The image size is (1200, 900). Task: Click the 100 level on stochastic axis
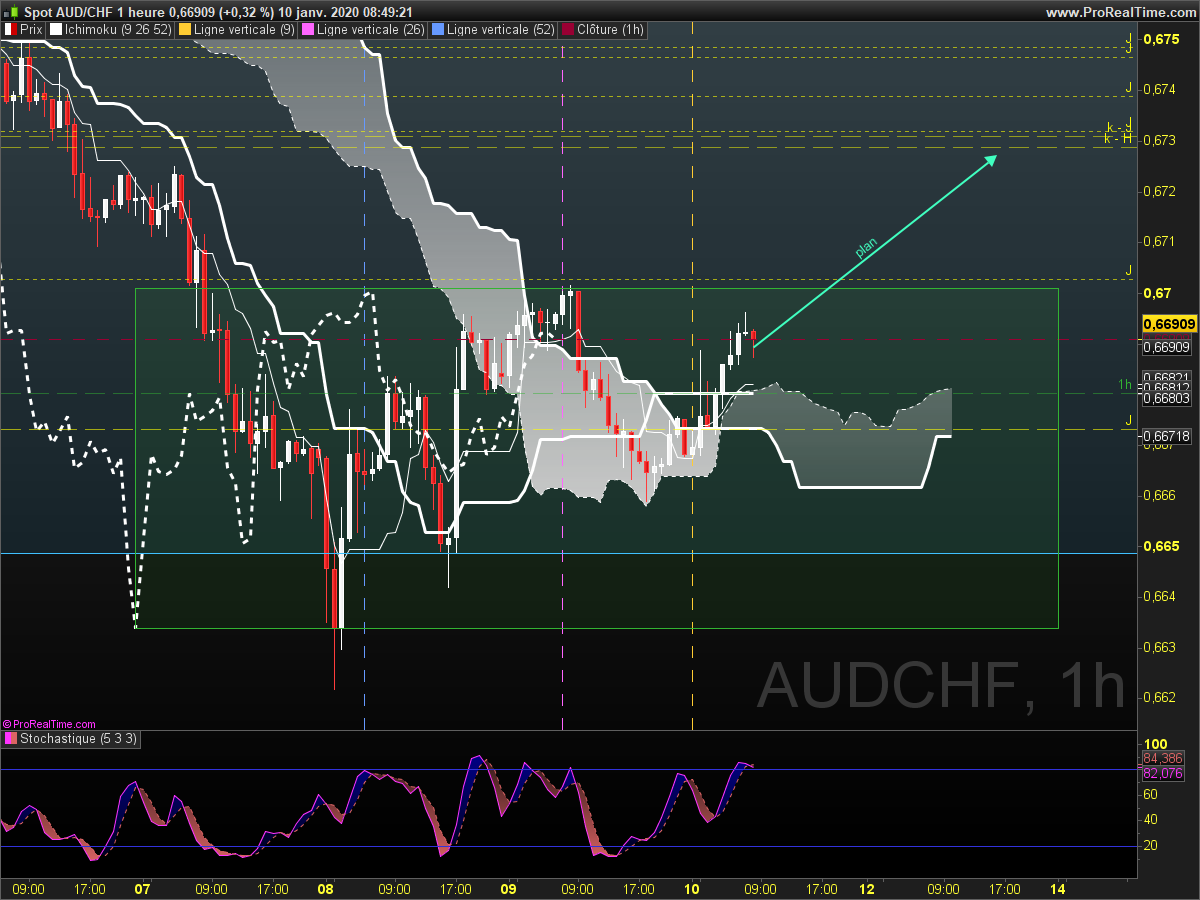(1156, 744)
